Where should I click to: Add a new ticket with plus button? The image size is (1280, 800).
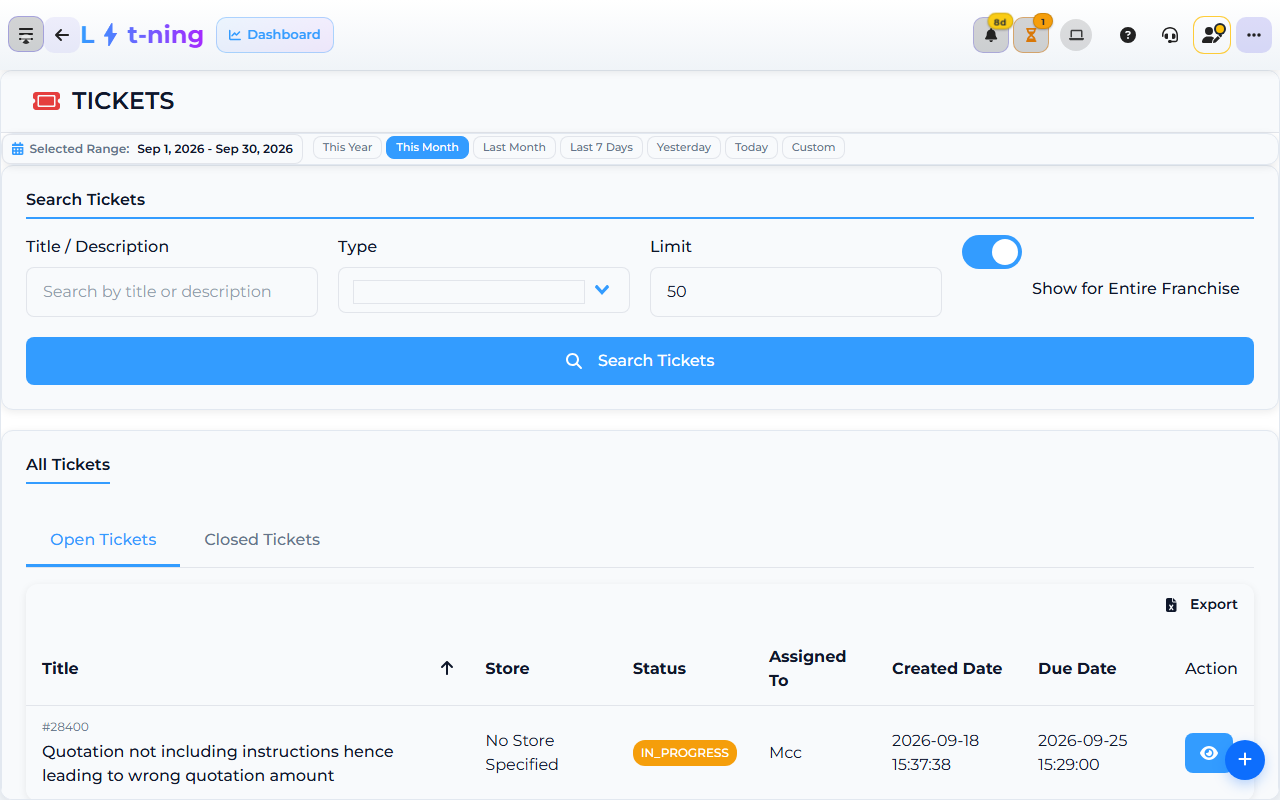[1245, 760]
